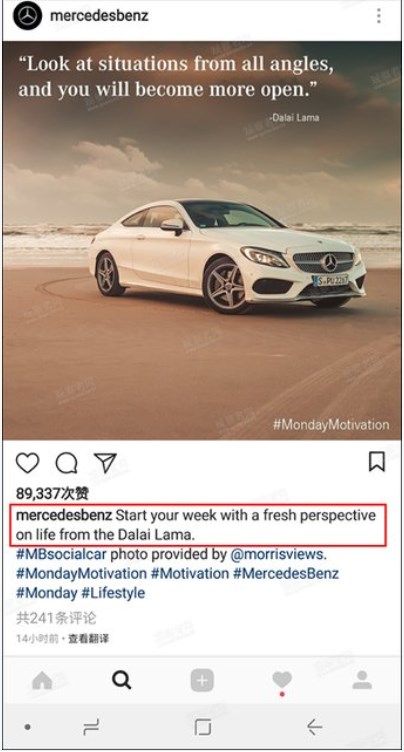Open your profile tab
404x752 pixels.
362,680
